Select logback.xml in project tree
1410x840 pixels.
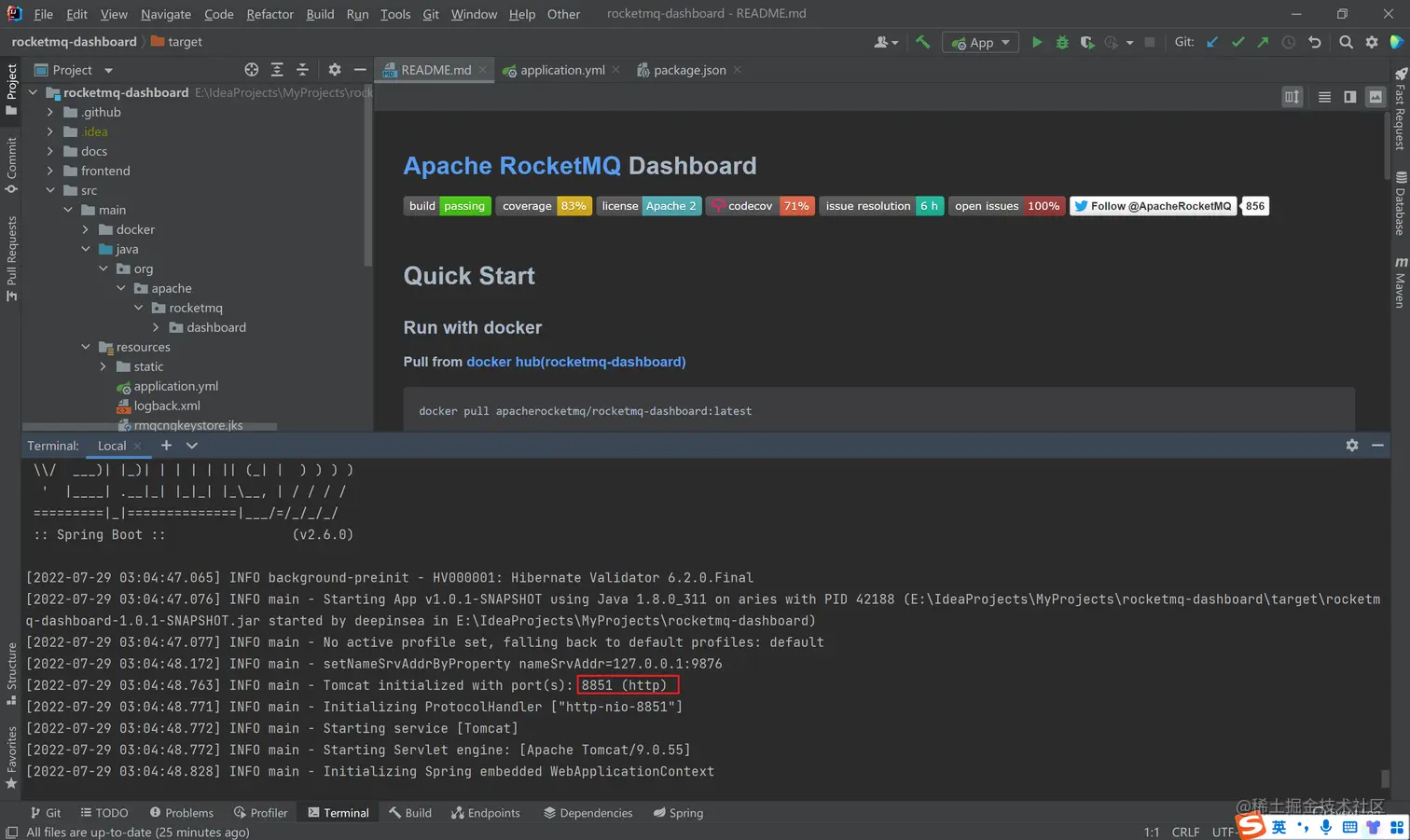tap(167, 406)
